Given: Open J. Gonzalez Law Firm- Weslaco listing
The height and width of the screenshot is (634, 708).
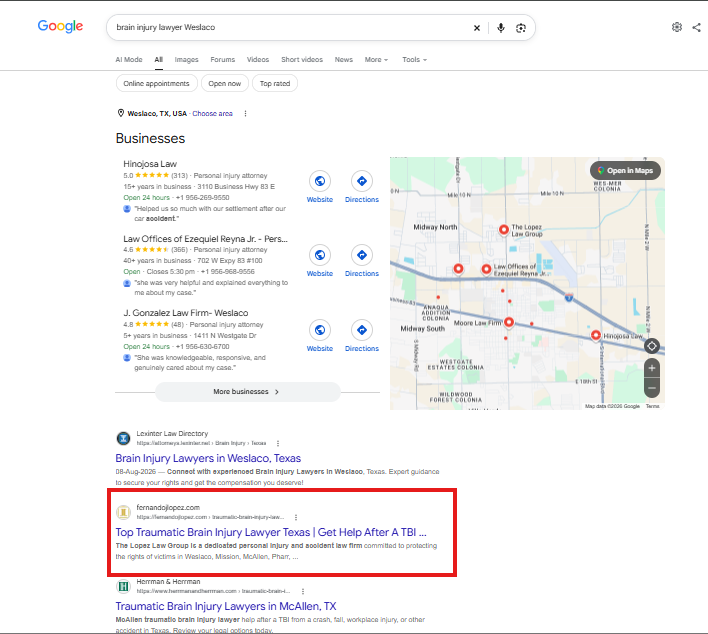Looking at the screenshot, I should coord(186,313).
